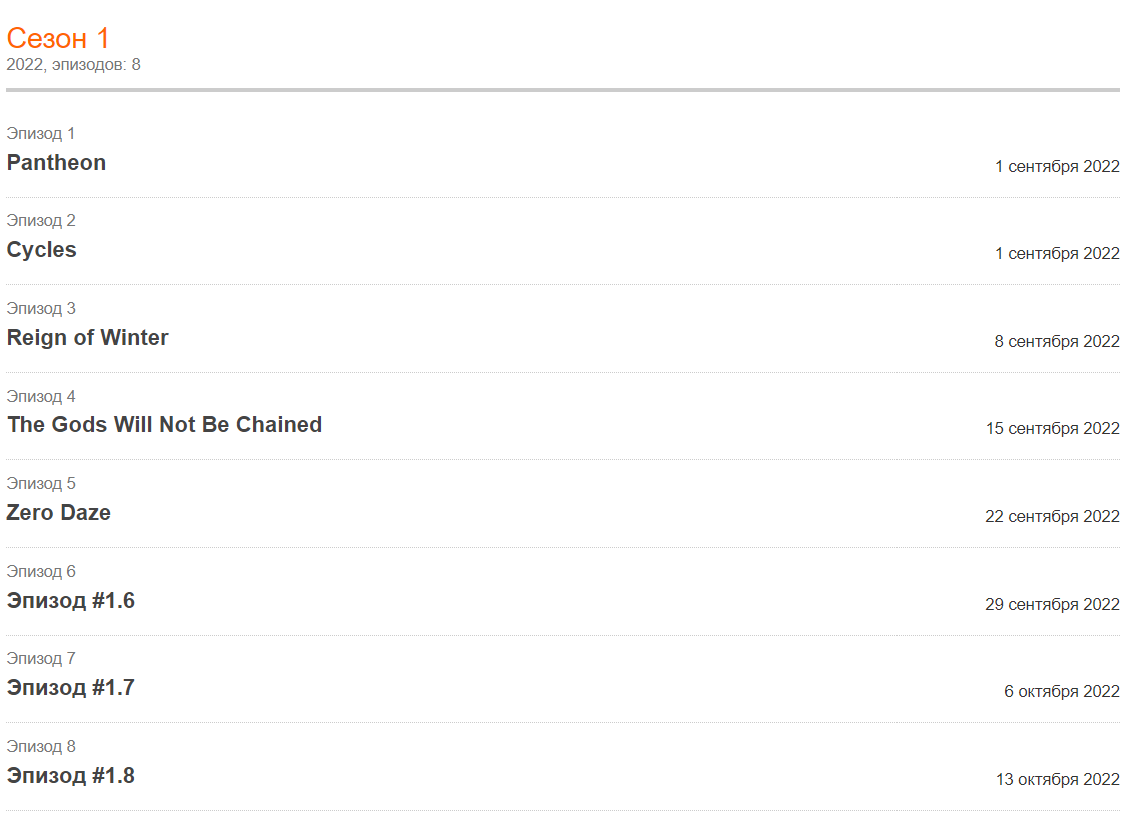
Task: Click the 13 октября 2022 date
Action: coord(1057,780)
